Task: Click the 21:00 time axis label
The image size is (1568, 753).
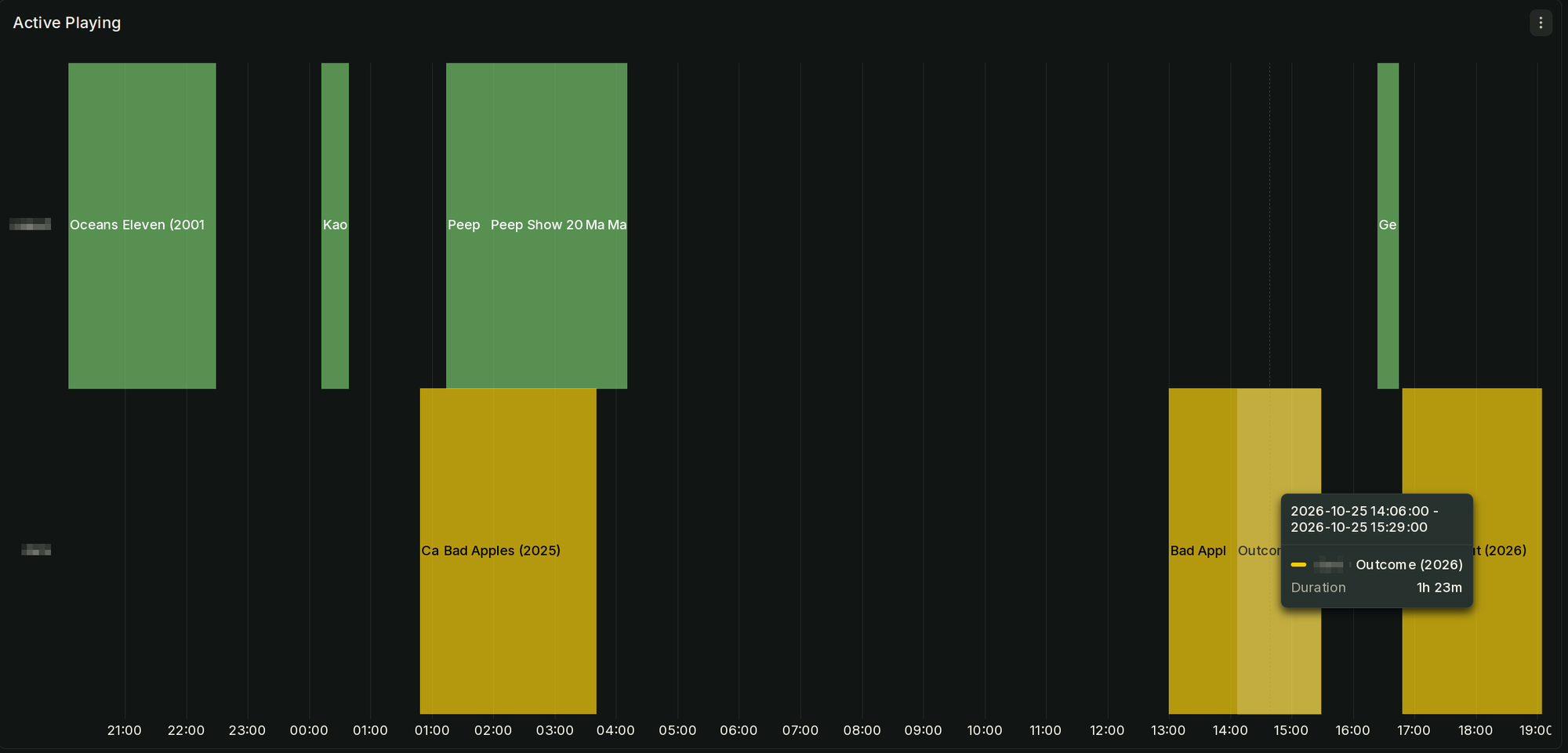Action: click(125, 730)
